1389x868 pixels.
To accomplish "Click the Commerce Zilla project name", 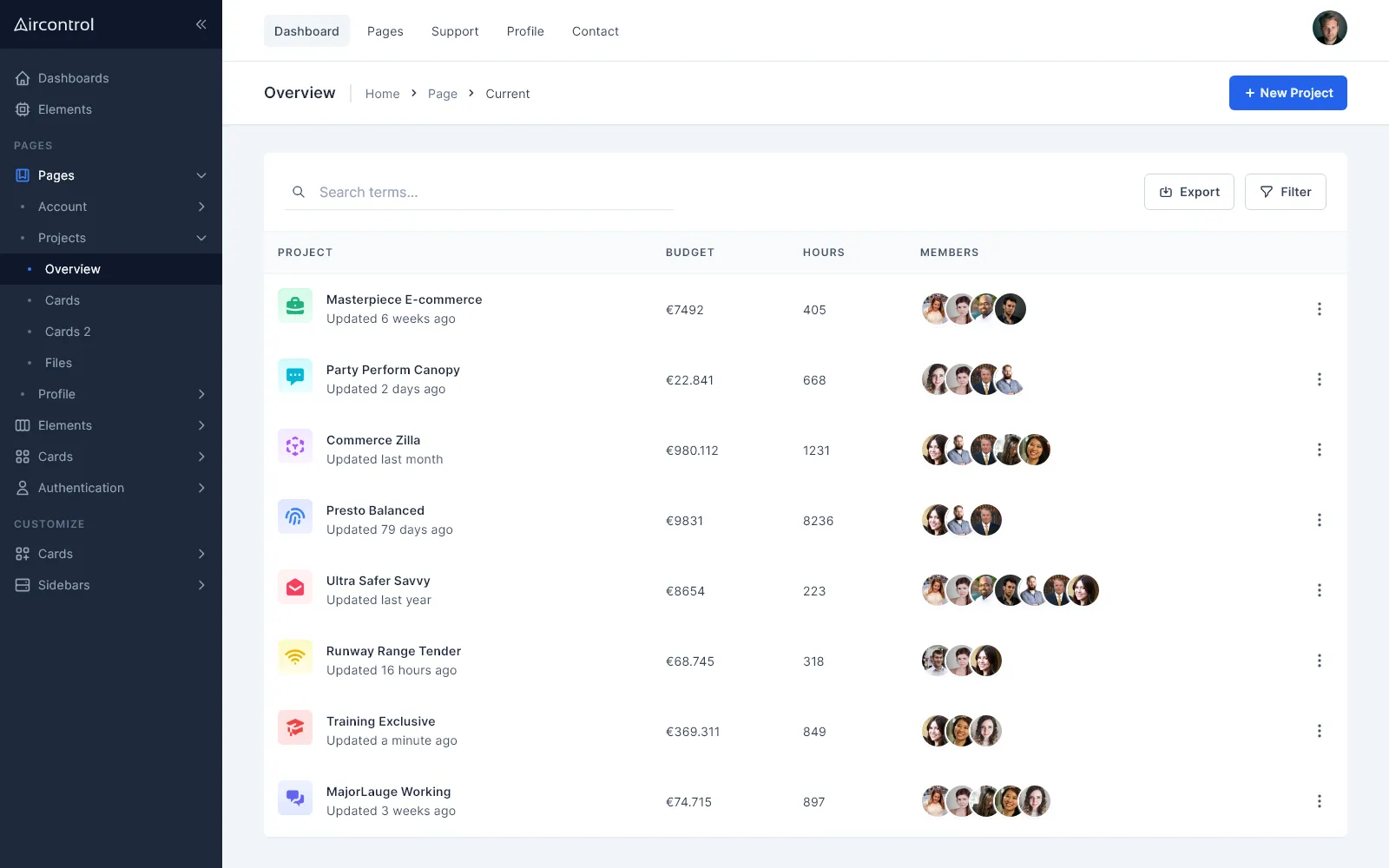I will [373, 440].
